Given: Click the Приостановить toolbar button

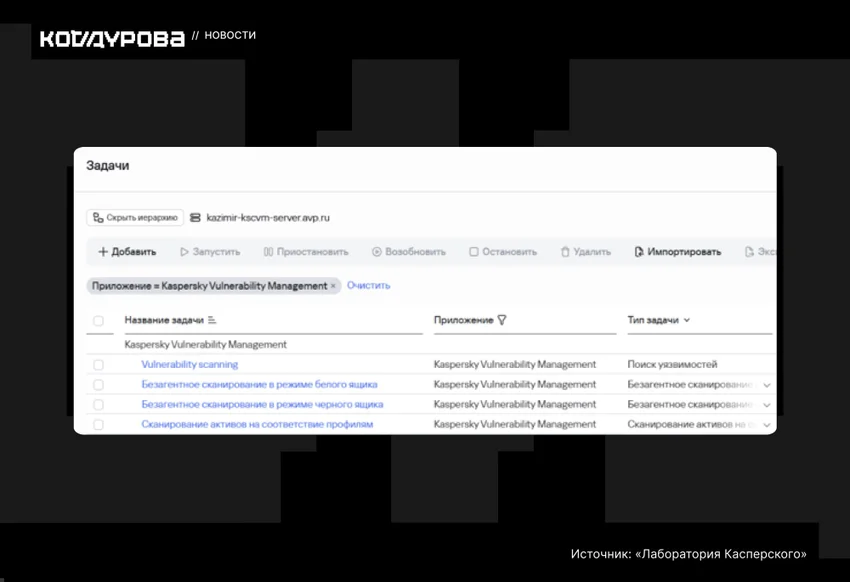Looking at the screenshot, I should (306, 252).
